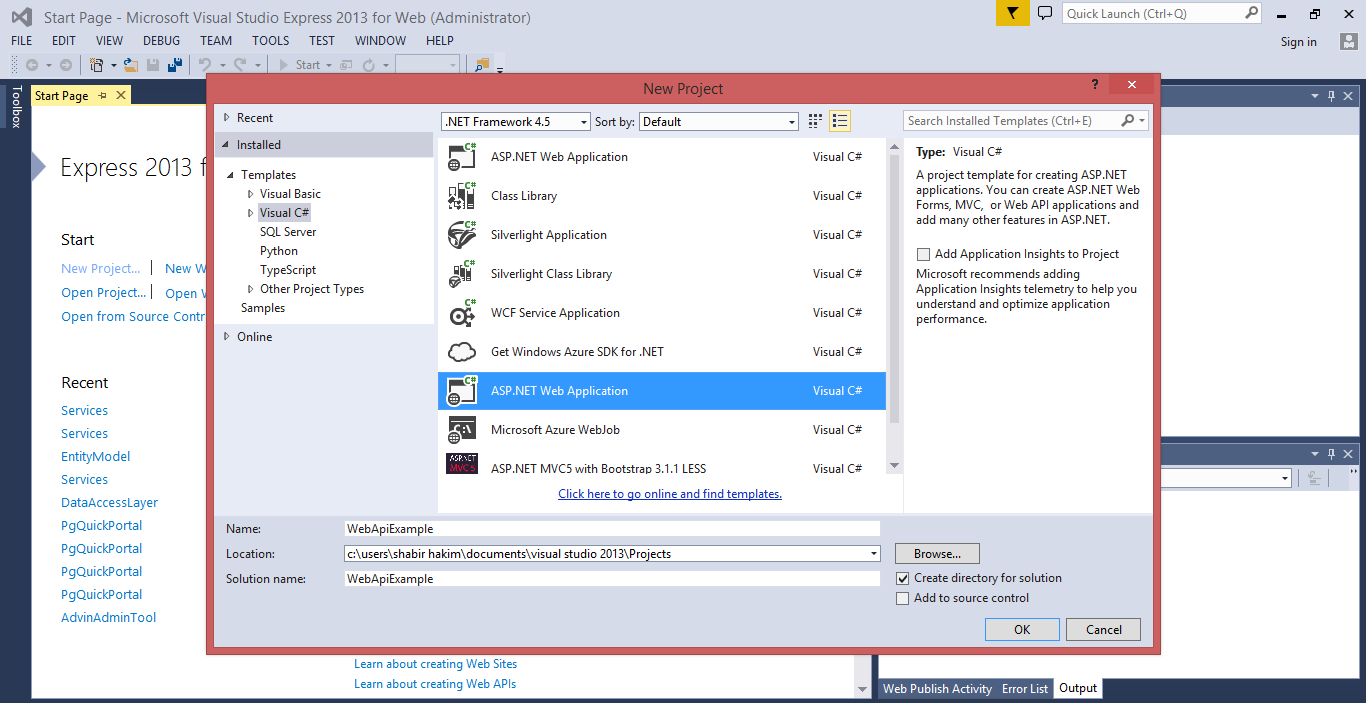The image size is (1366, 703).
Task: Click the Navigate Backward arrow icon
Action: click(x=32, y=64)
